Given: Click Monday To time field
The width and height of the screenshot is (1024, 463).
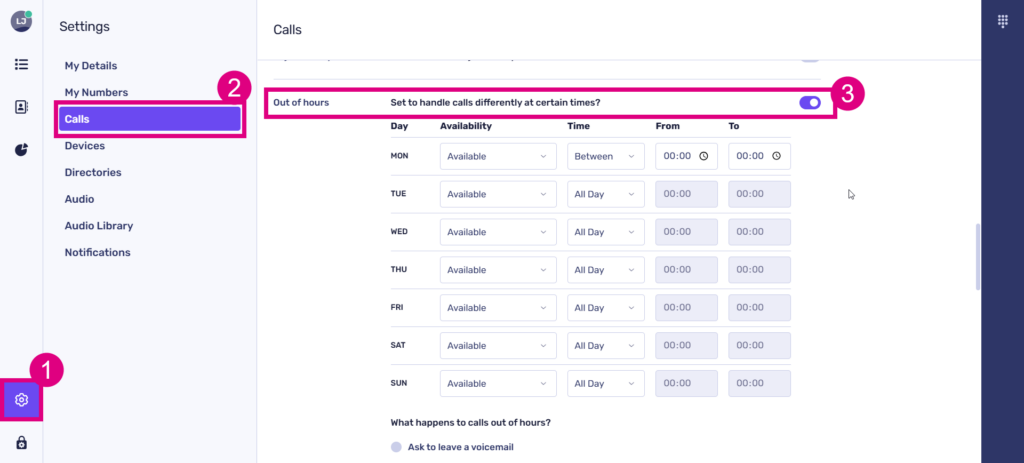Looking at the screenshot, I should (750, 156).
